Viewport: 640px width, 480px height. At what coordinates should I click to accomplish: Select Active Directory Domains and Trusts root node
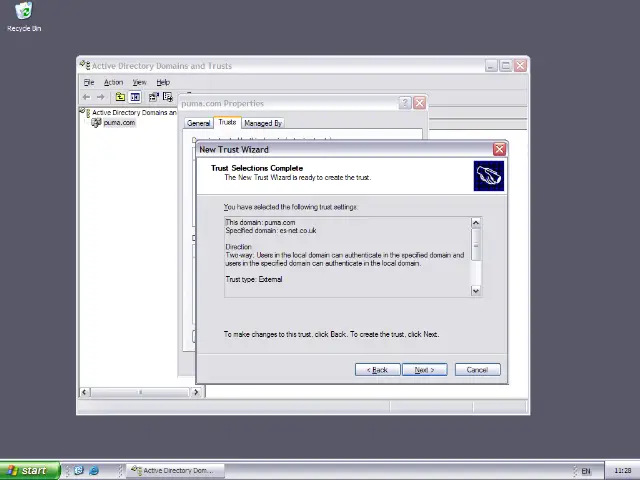(x=134, y=112)
